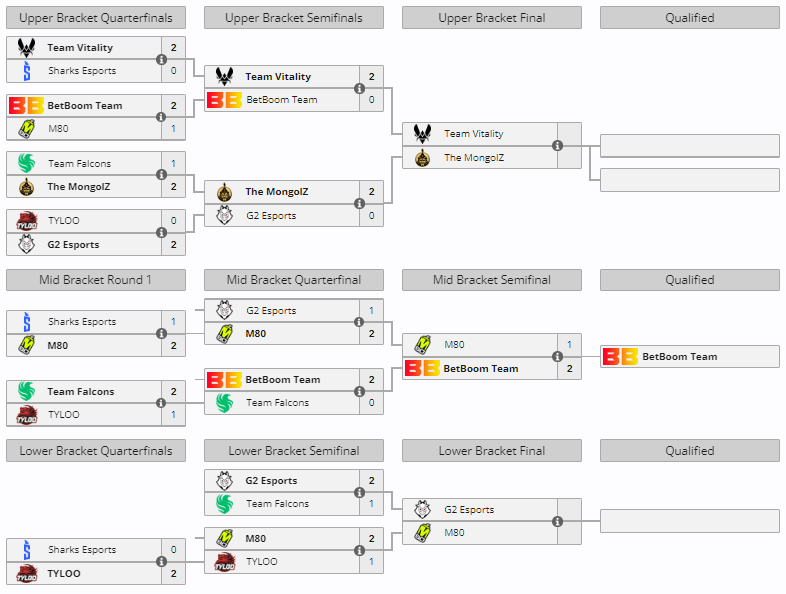Click G2 Esports logo in Mid Bracket Quarterfinal
Image resolution: width=786 pixels, height=594 pixels.
pyautogui.click(x=225, y=311)
